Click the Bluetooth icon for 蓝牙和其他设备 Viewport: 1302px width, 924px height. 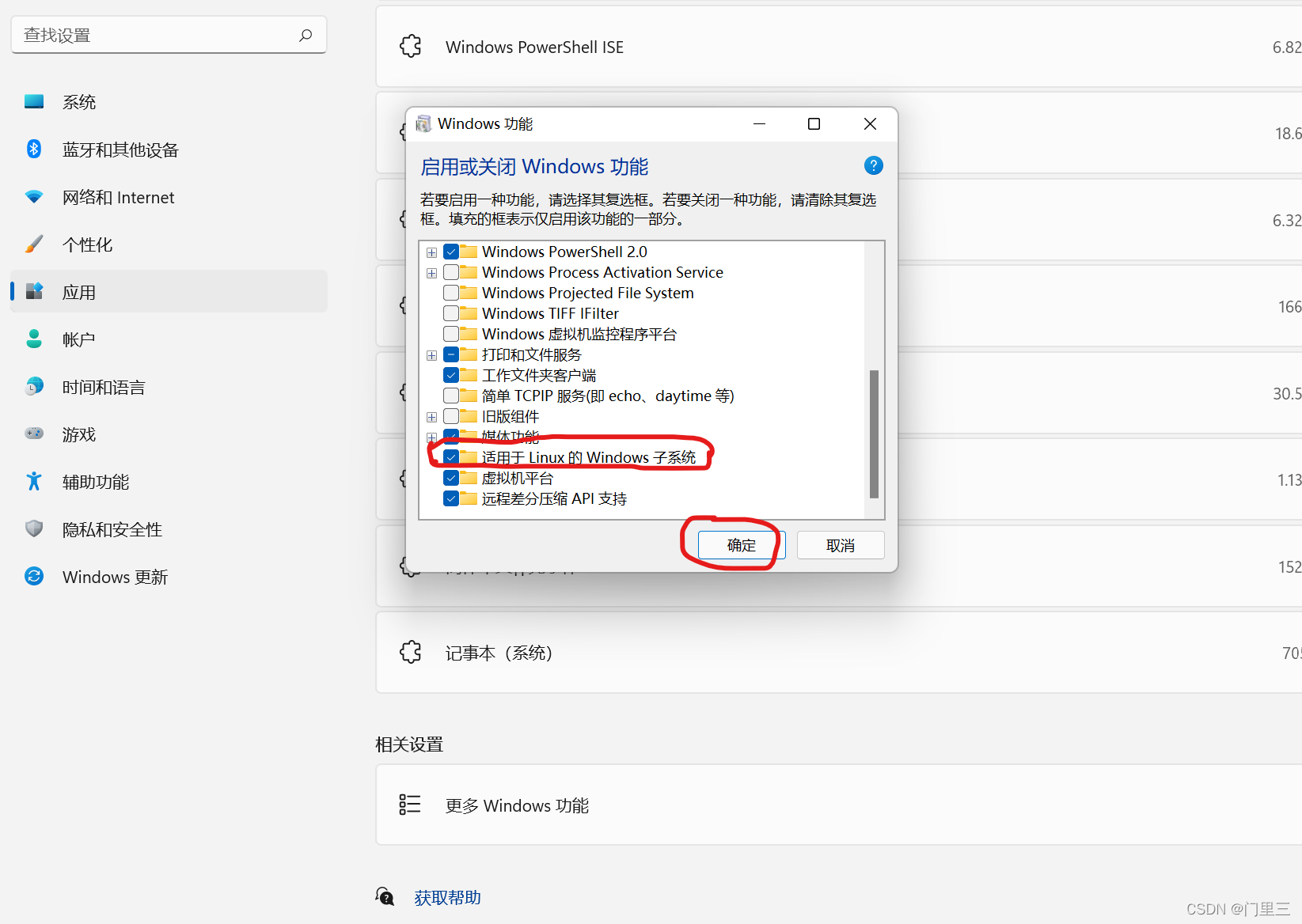coord(34,149)
